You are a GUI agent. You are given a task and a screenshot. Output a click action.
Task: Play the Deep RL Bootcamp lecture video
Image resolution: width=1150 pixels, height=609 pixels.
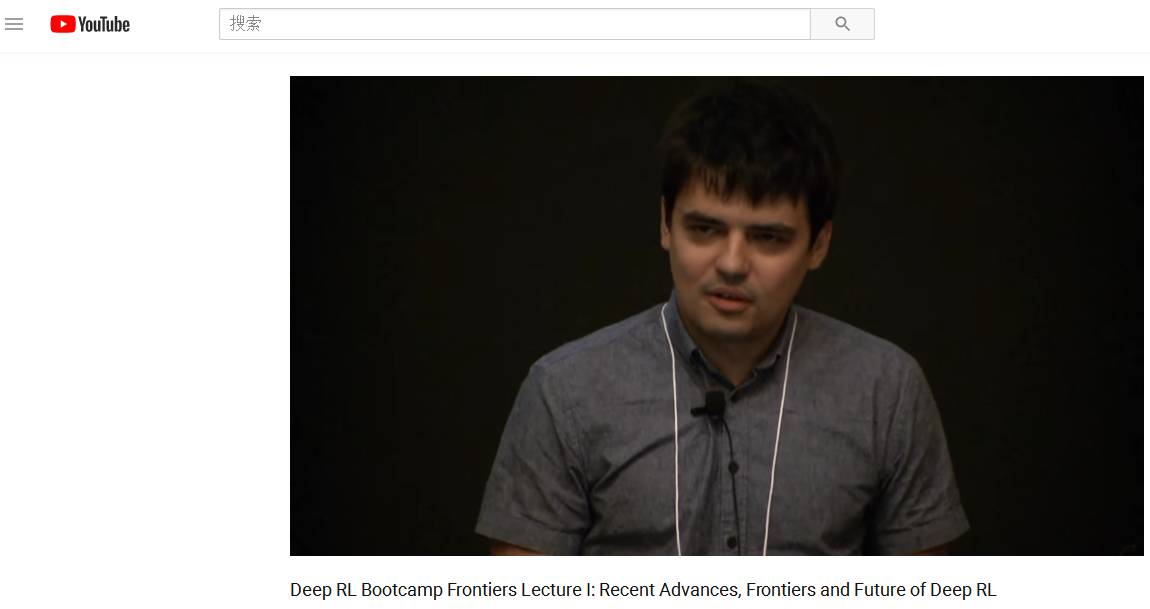[x=717, y=316]
